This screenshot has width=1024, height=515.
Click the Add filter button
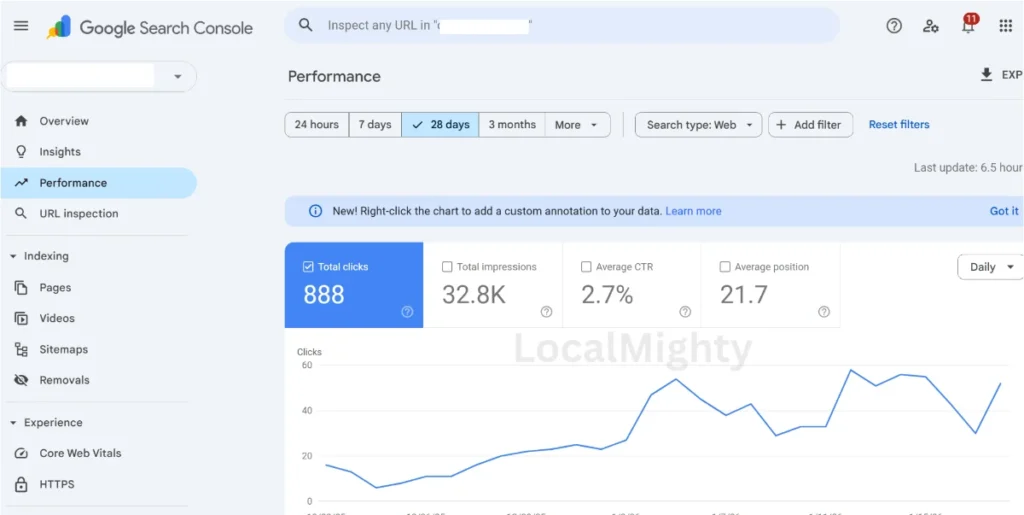pos(810,125)
